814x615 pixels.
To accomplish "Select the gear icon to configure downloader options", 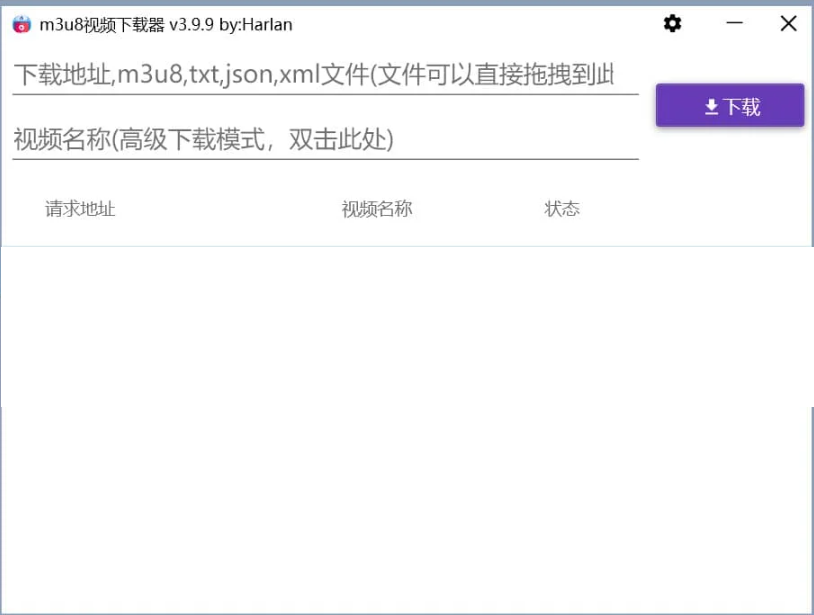I will (x=670, y=23).
